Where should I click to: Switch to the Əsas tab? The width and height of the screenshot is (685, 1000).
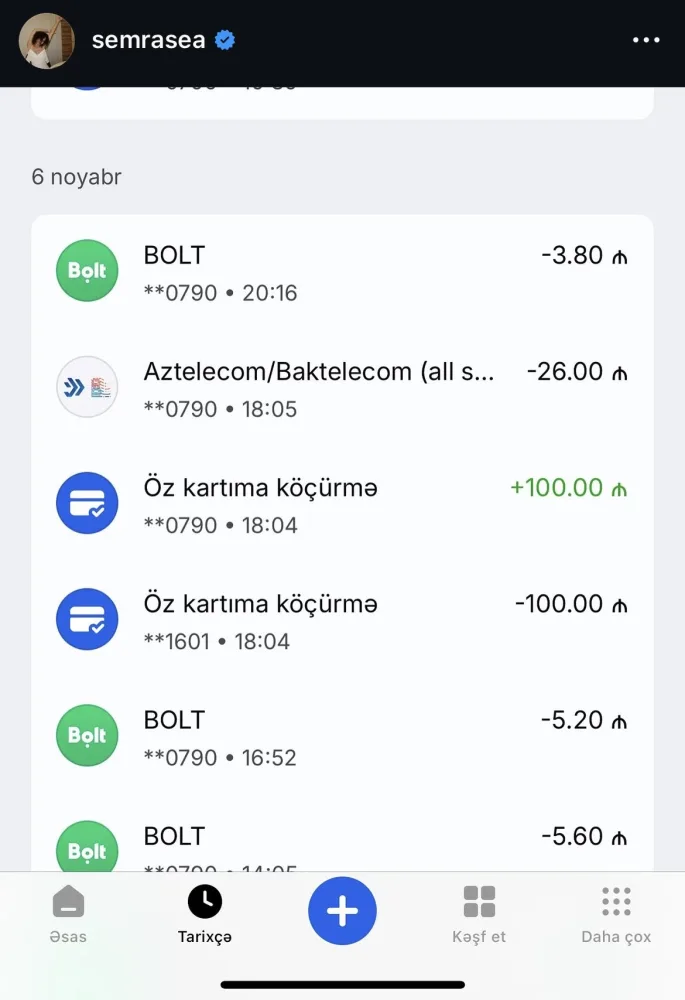click(68, 915)
